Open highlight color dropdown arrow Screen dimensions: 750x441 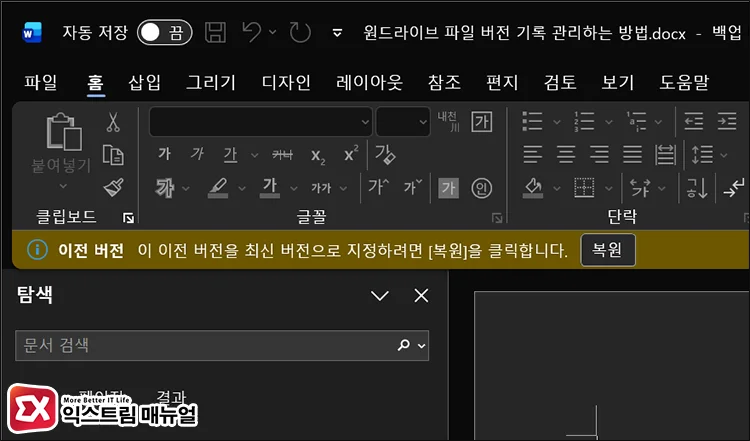click(x=242, y=188)
